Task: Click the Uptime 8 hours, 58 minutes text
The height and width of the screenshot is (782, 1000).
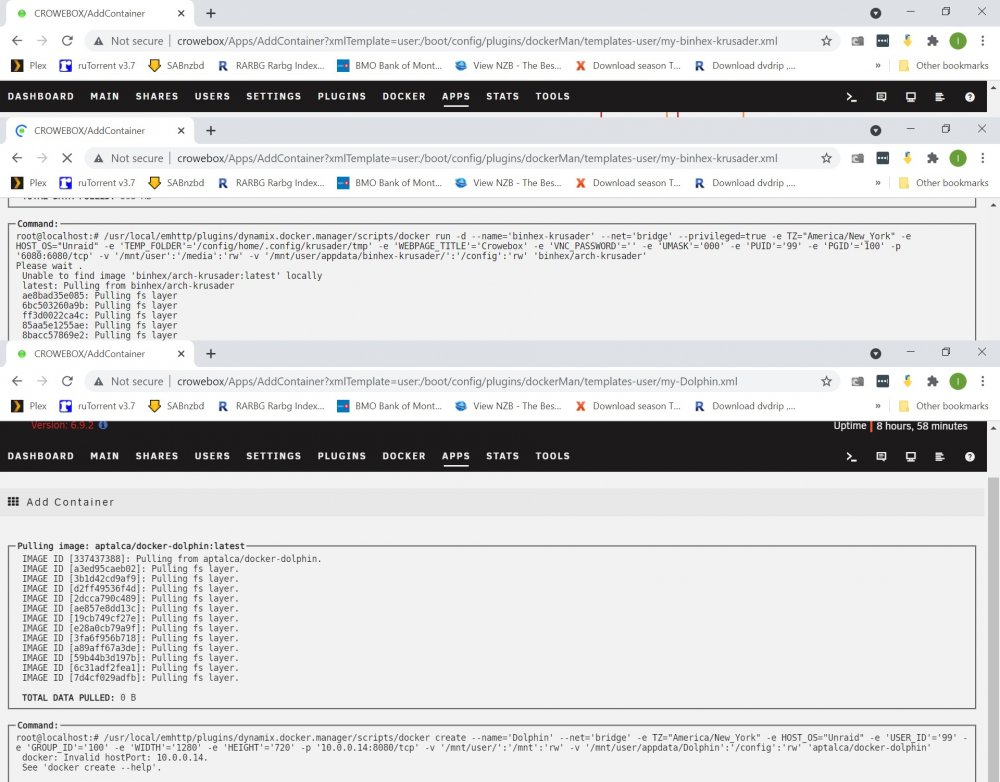Action: tap(901, 426)
